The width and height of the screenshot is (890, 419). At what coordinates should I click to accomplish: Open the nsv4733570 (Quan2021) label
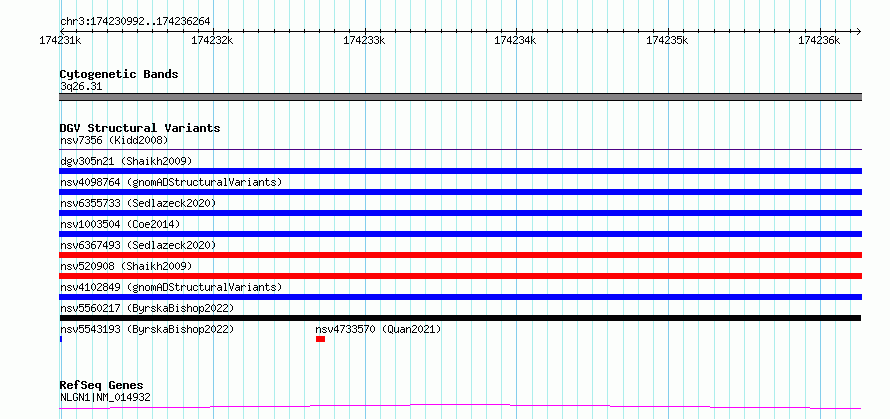[378, 329]
